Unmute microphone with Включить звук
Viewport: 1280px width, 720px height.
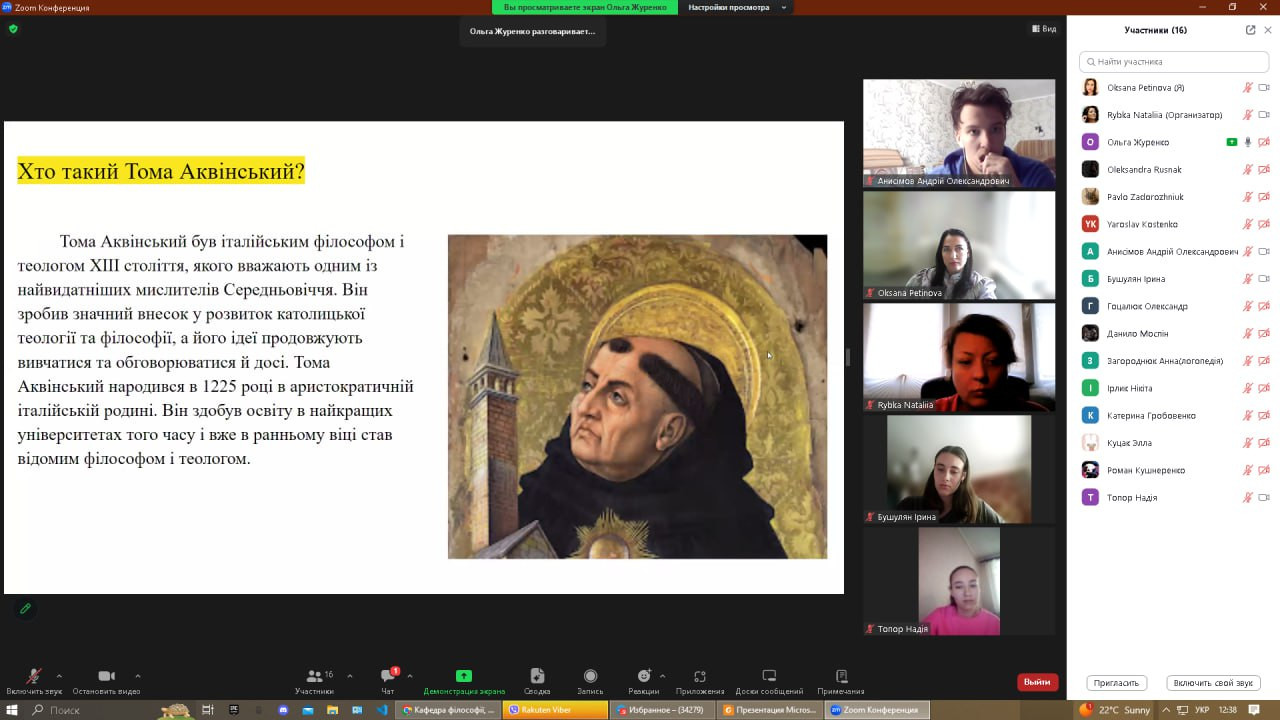(x=33, y=677)
